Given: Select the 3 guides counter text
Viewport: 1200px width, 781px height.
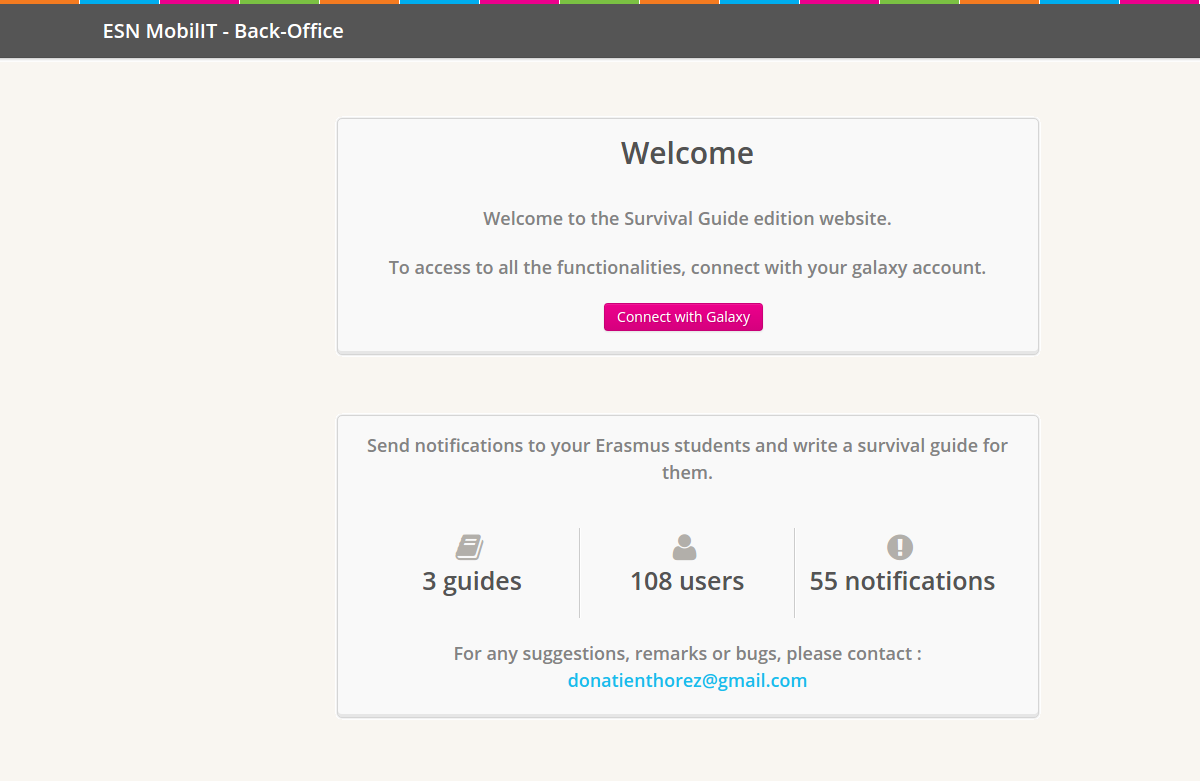Looking at the screenshot, I should (x=472, y=581).
